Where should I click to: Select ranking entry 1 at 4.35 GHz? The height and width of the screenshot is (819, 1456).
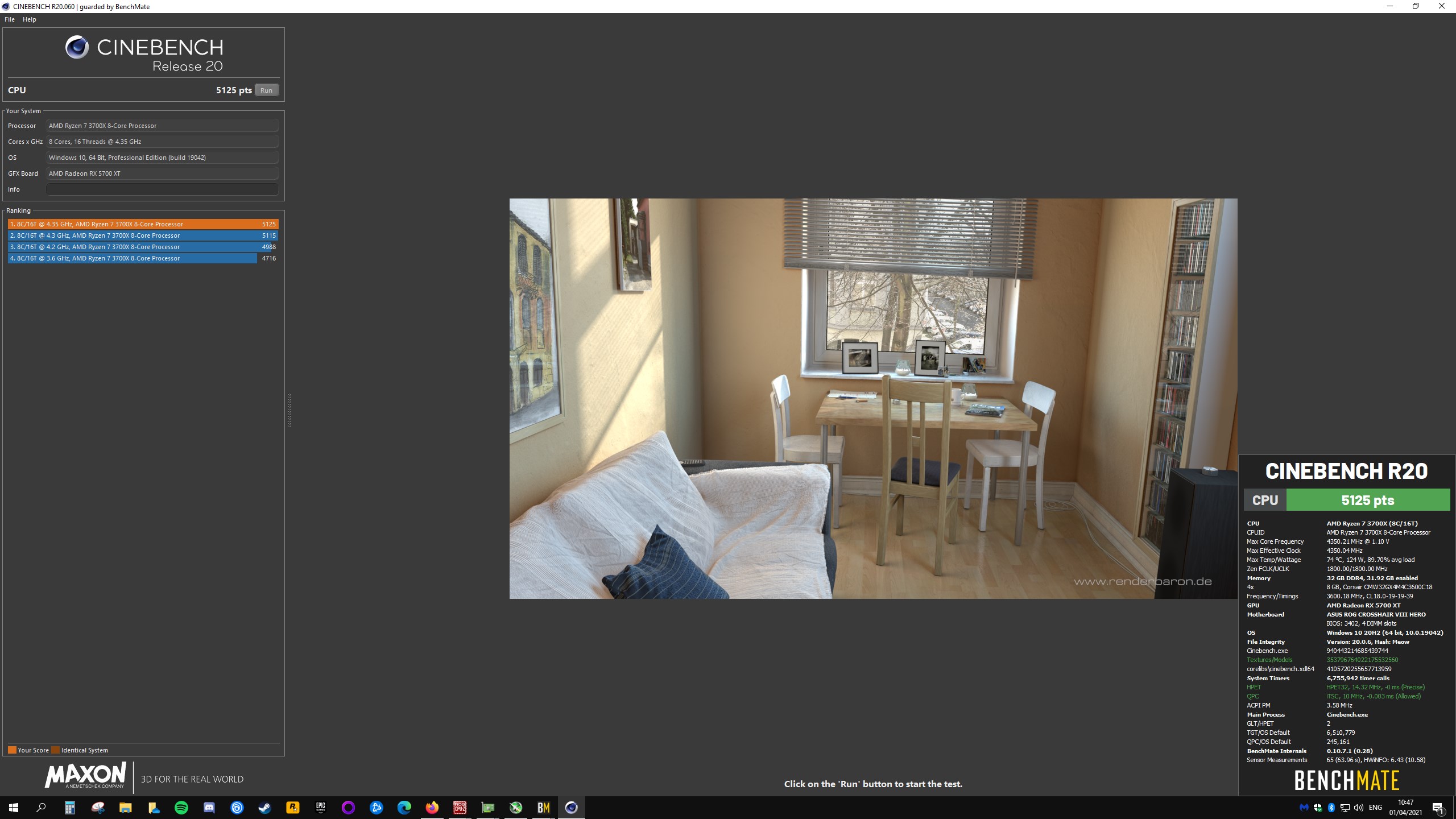[143, 224]
